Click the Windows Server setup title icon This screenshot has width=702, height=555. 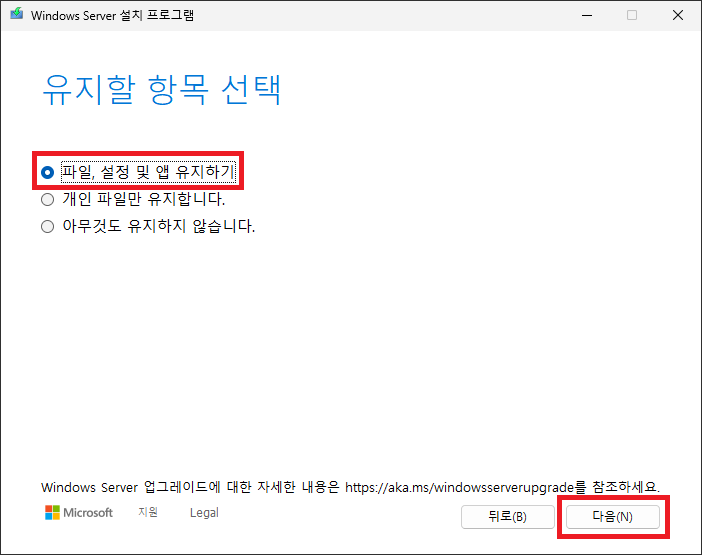17,14
